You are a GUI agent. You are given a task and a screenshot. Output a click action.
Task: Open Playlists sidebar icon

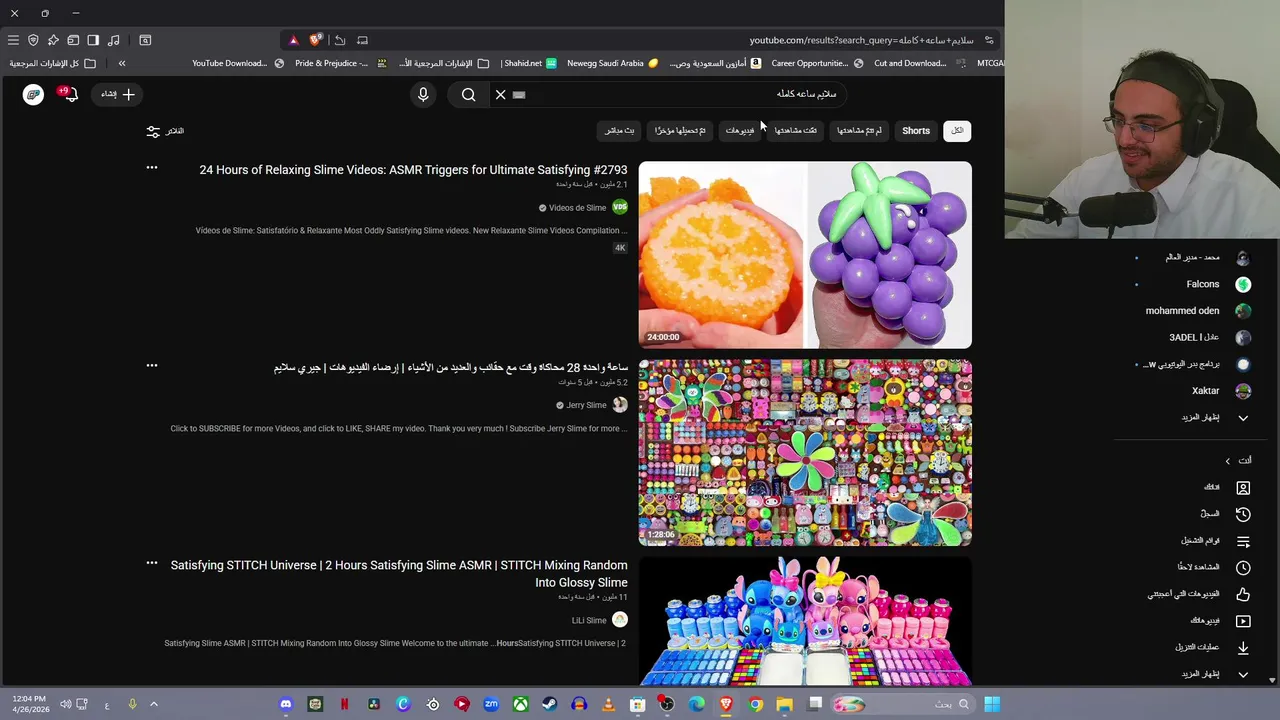tap(1243, 541)
